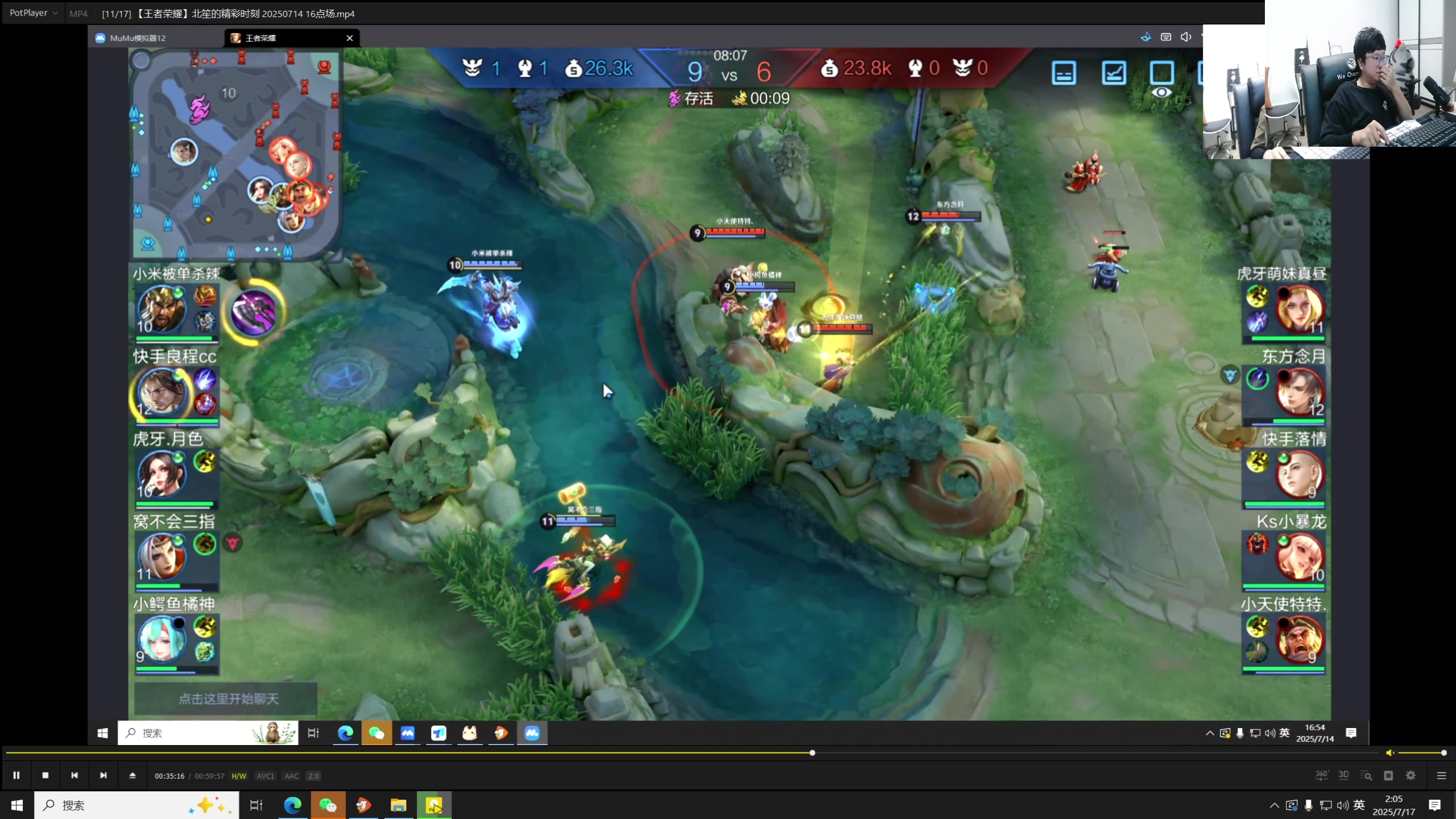Launch Microsoft Edge from the bottom taskbar
Image resolution: width=1456 pixels, height=819 pixels.
click(x=292, y=805)
